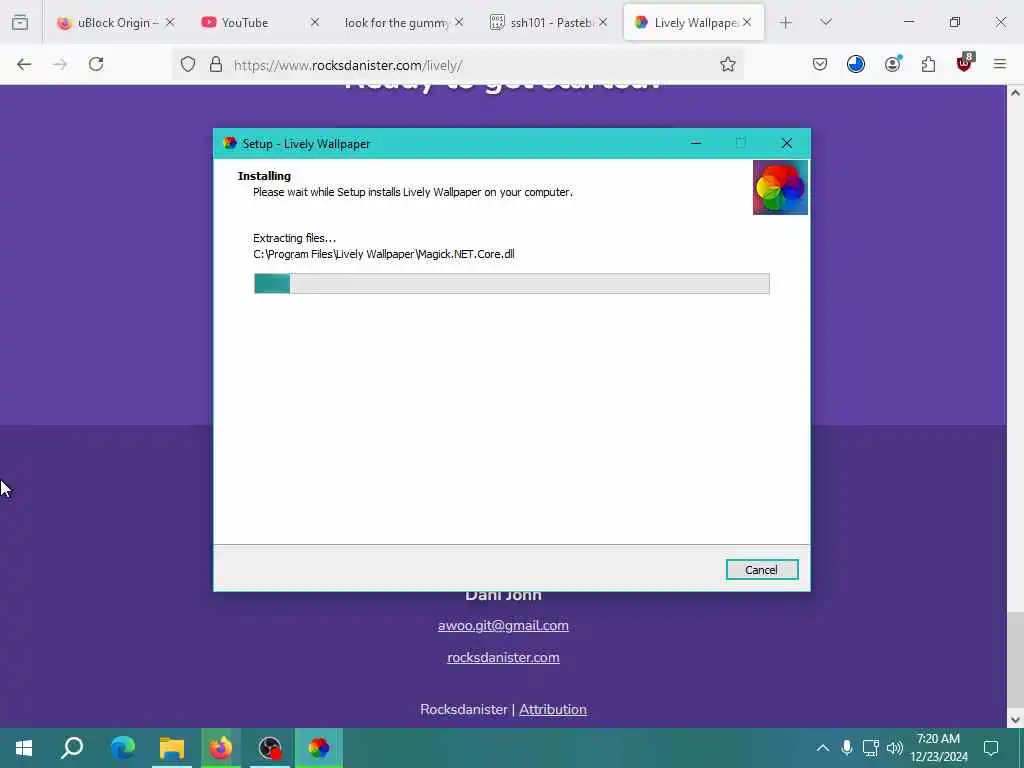The height and width of the screenshot is (768, 1024).
Task: Close the uBlock Origin tab
Action: pos(170,22)
